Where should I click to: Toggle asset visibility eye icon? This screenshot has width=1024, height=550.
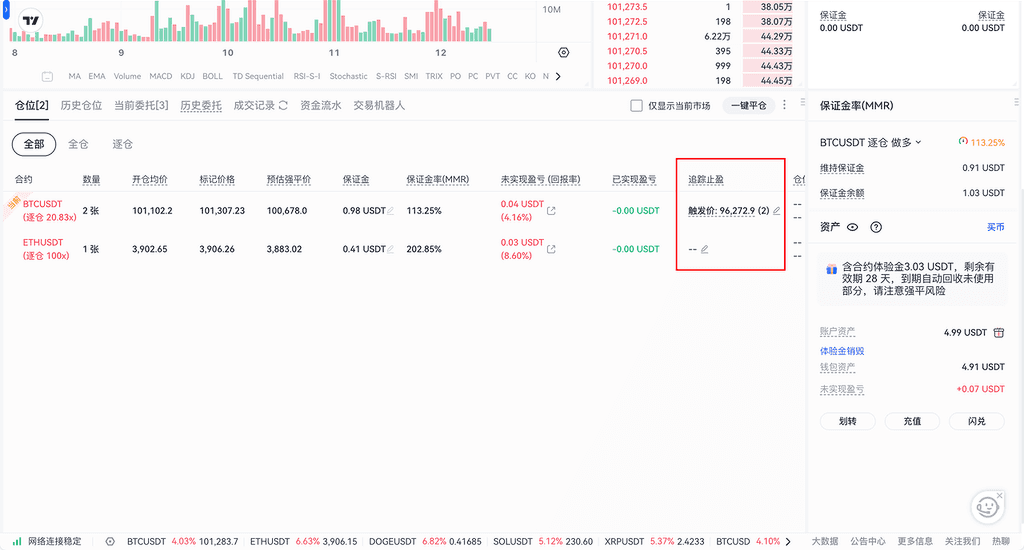click(x=853, y=228)
